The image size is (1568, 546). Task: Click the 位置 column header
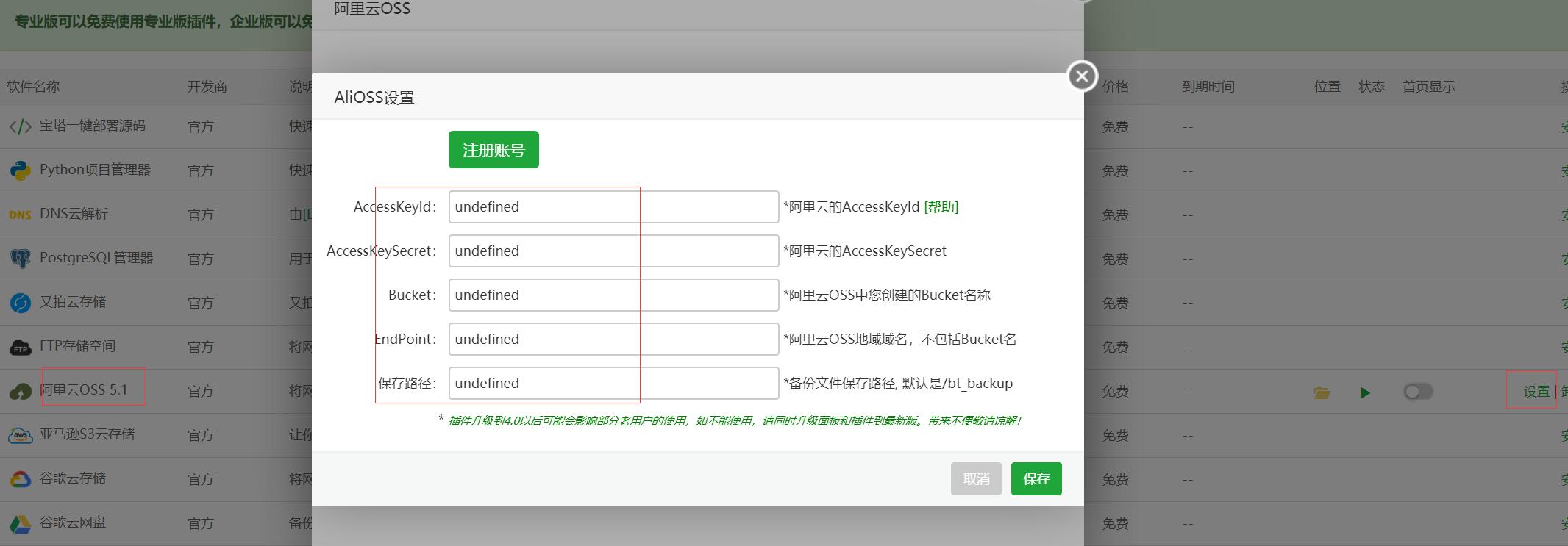[x=1328, y=87]
